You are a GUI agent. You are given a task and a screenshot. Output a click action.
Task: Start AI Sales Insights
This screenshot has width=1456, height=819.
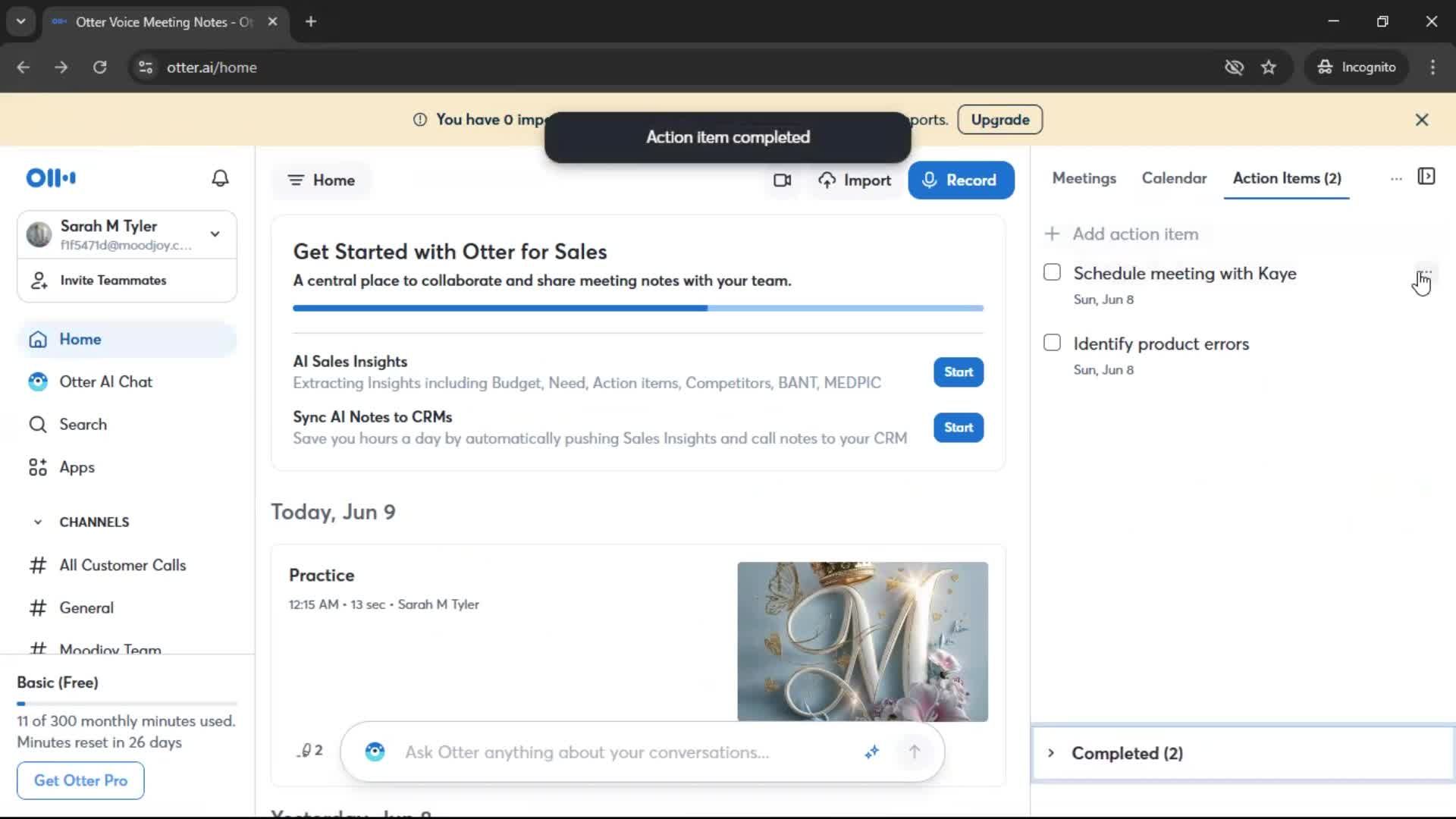point(958,372)
